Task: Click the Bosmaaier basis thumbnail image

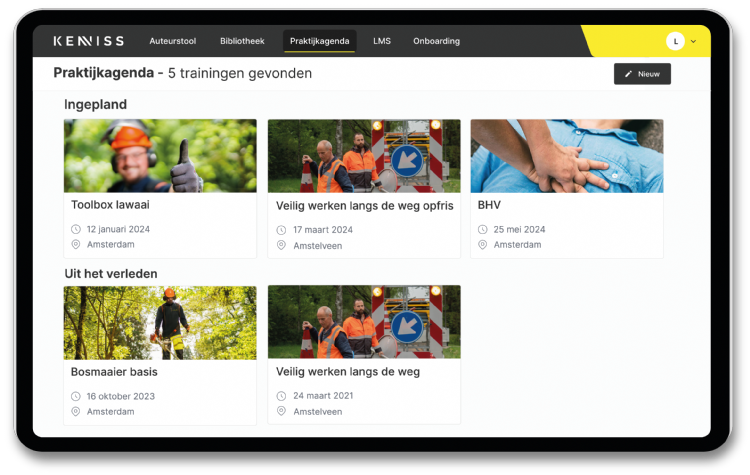Action: (x=160, y=322)
